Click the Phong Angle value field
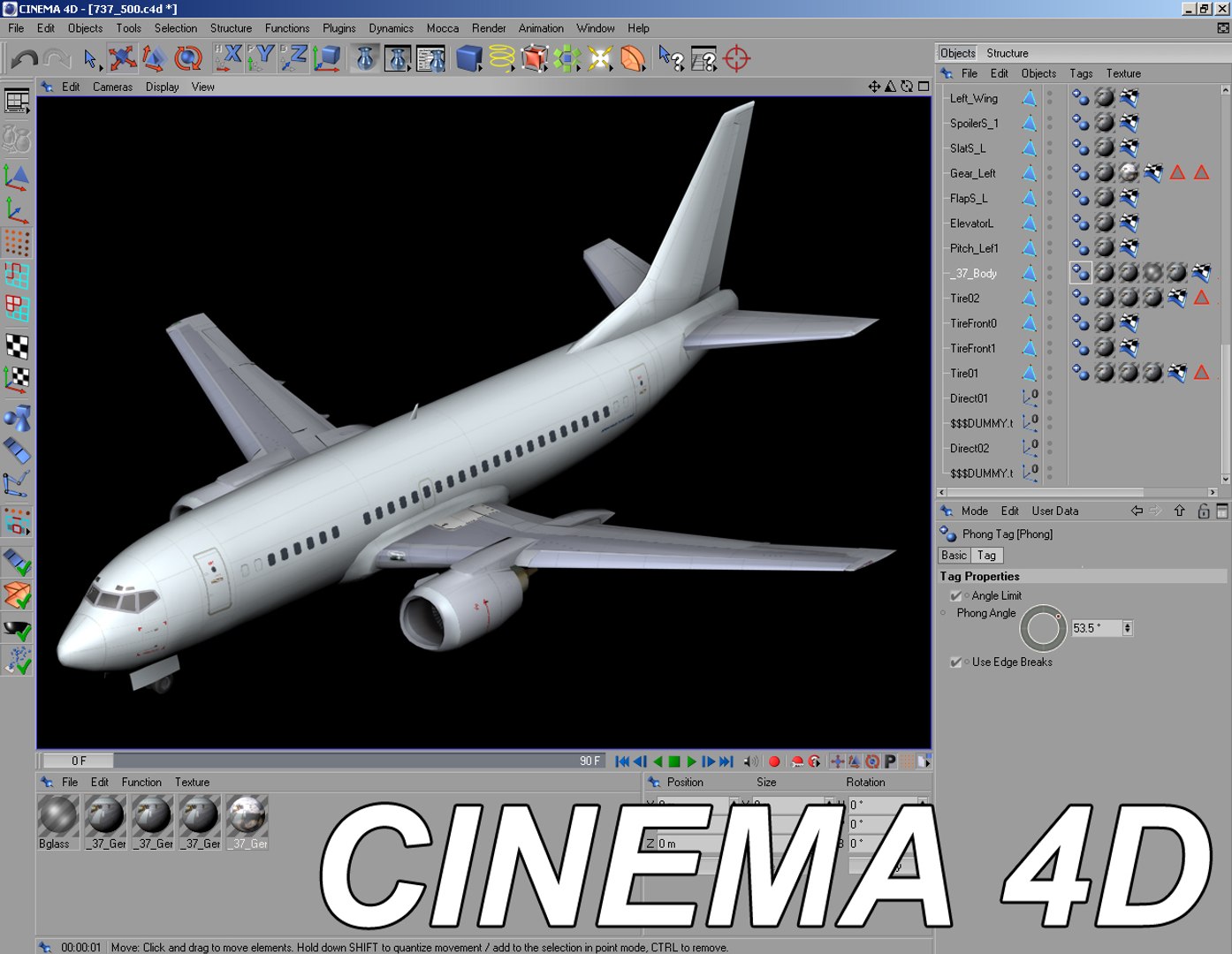The width and height of the screenshot is (1232, 954). (1097, 628)
